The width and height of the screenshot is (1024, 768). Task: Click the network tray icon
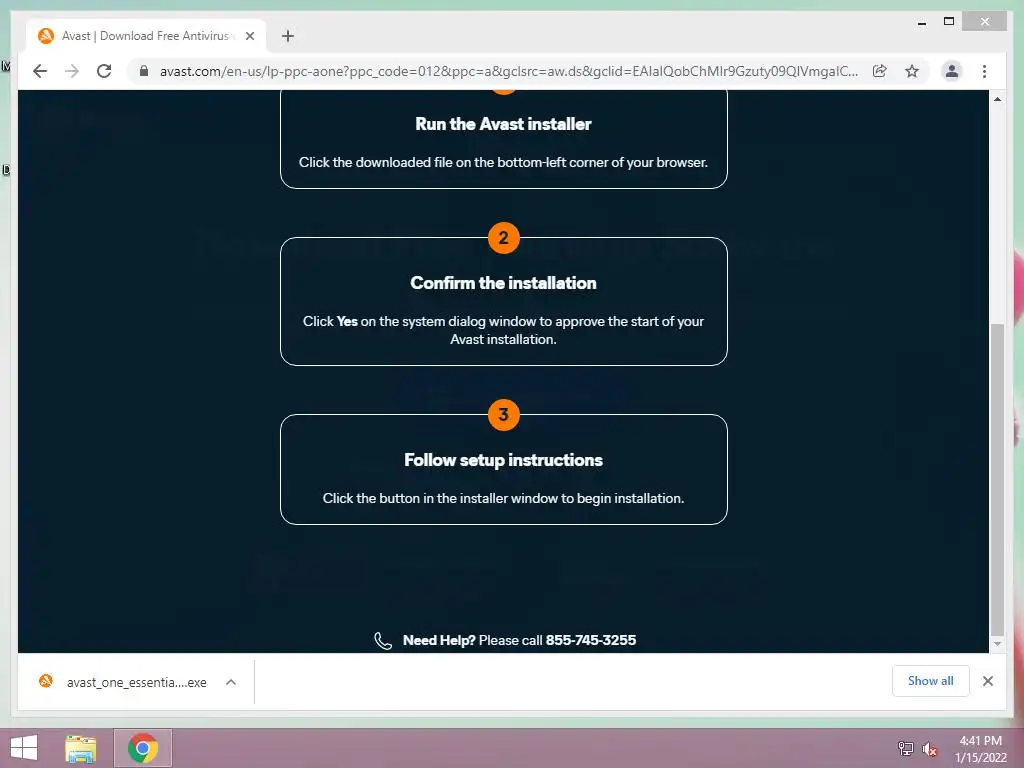click(x=906, y=748)
